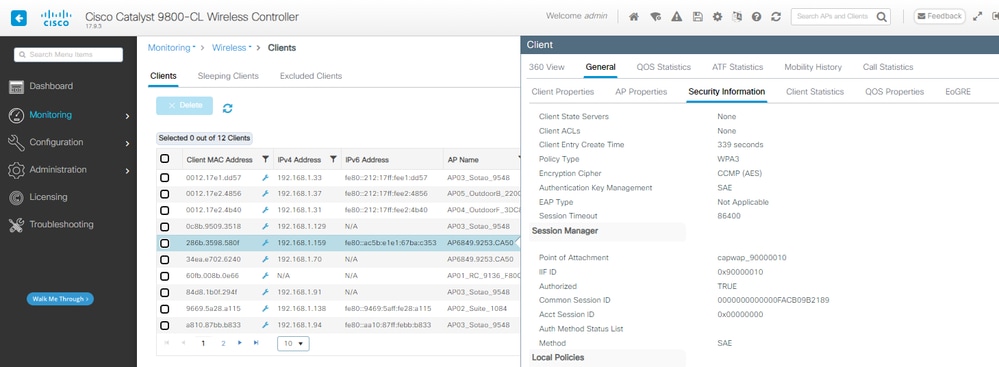
Task: Click the back arrow button beside Cisco logo
Action: tap(19, 18)
